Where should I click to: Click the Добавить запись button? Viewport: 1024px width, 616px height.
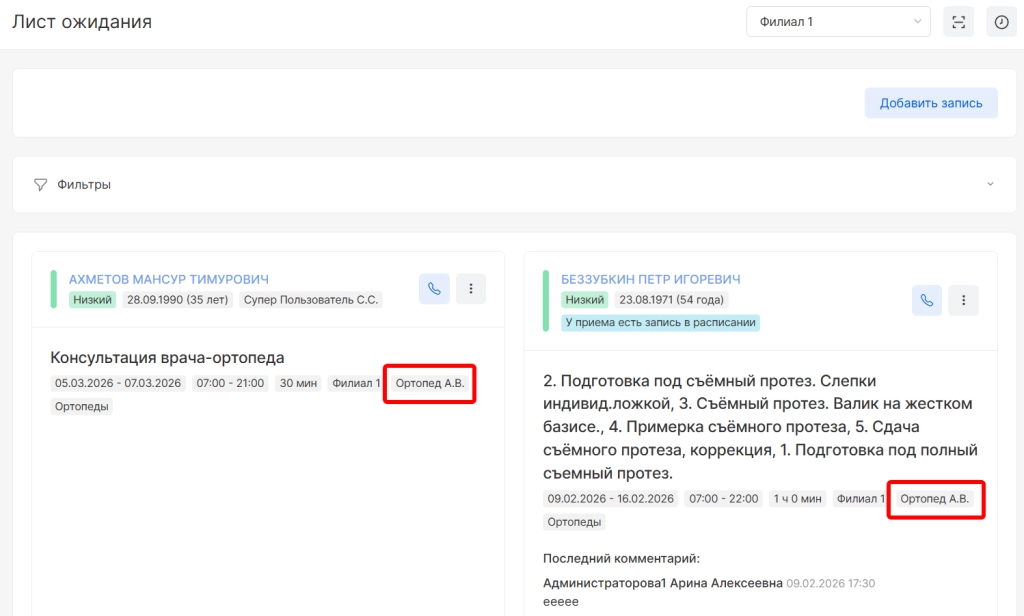[x=931, y=103]
